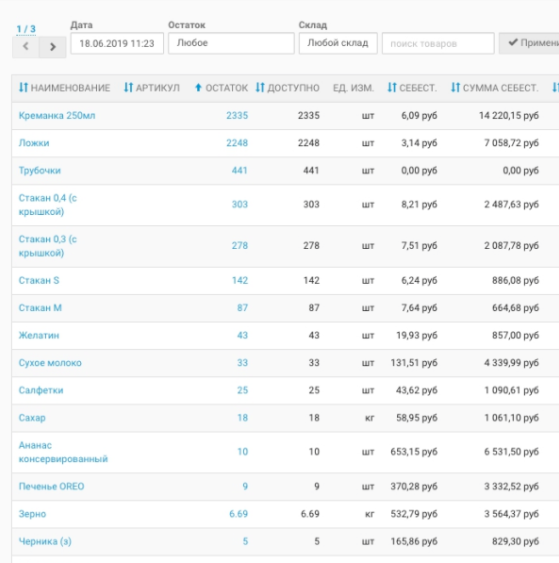Toggle Остаток sort arrow
The height and width of the screenshot is (563, 559).
(198, 87)
